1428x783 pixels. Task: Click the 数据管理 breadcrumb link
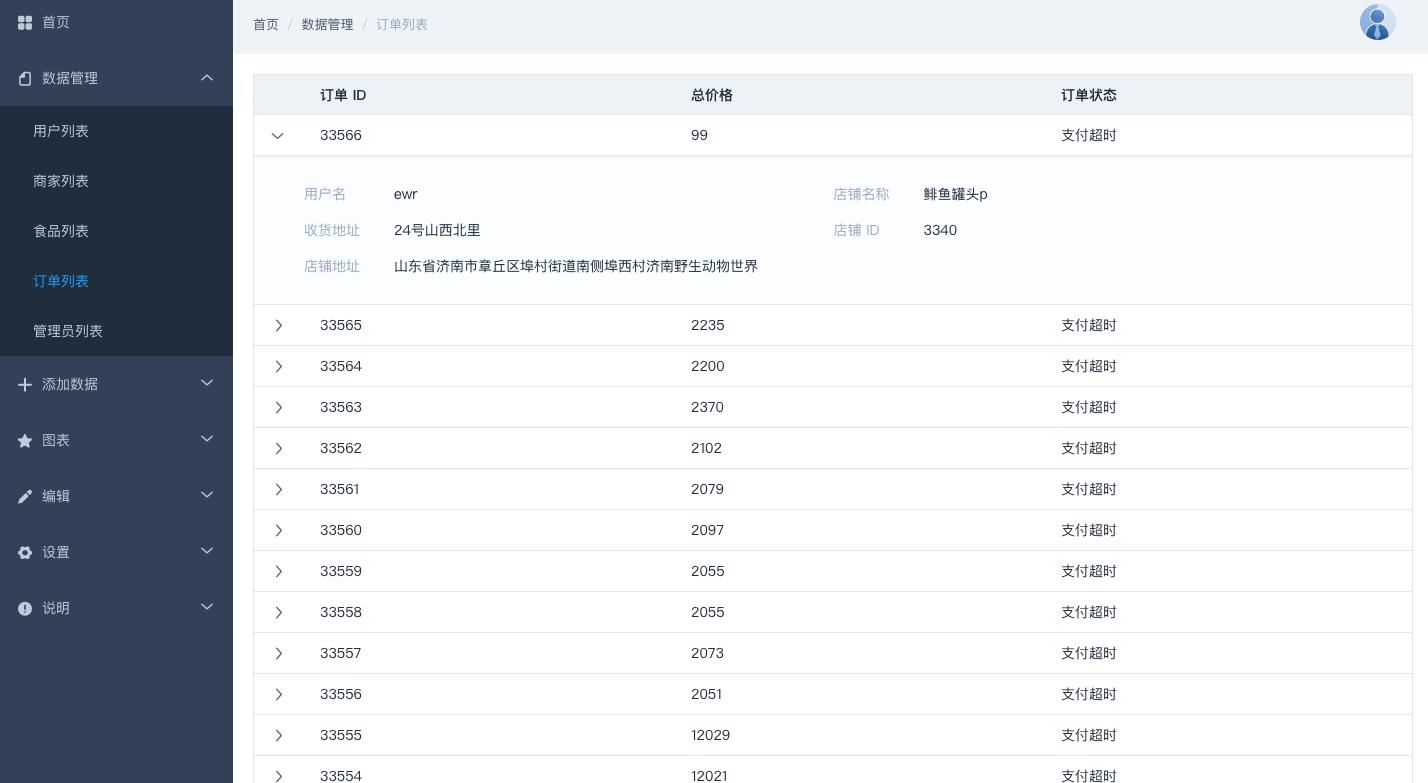pos(328,24)
